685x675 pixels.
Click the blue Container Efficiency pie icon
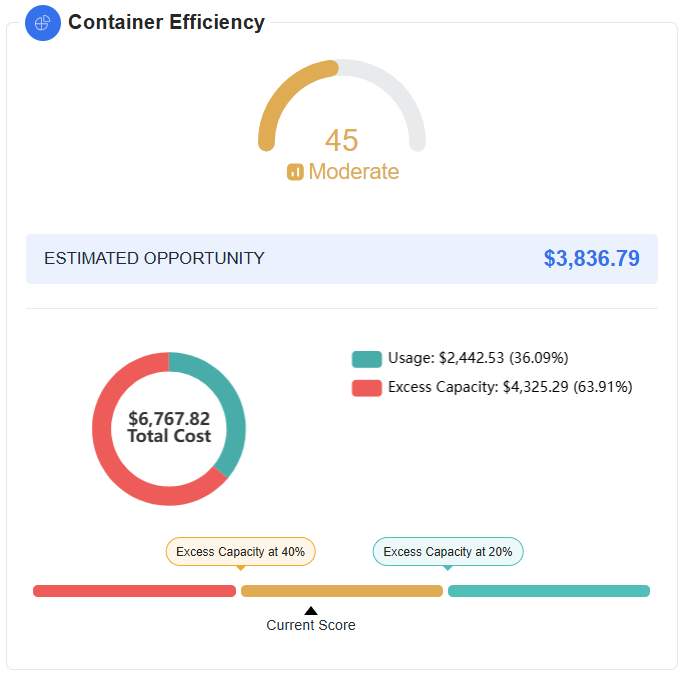coord(43,23)
